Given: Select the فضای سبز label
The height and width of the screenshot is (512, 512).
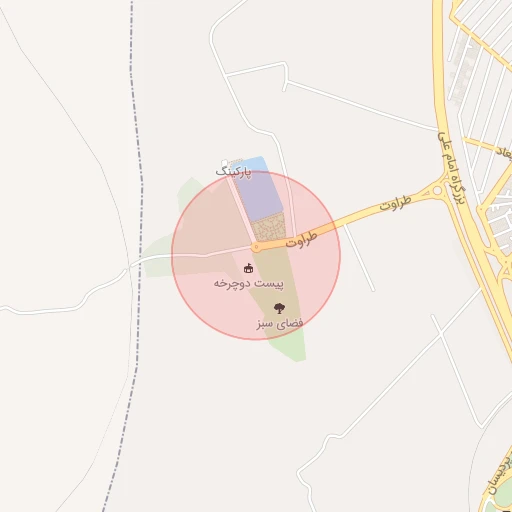Looking at the screenshot, I should pos(280,323).
